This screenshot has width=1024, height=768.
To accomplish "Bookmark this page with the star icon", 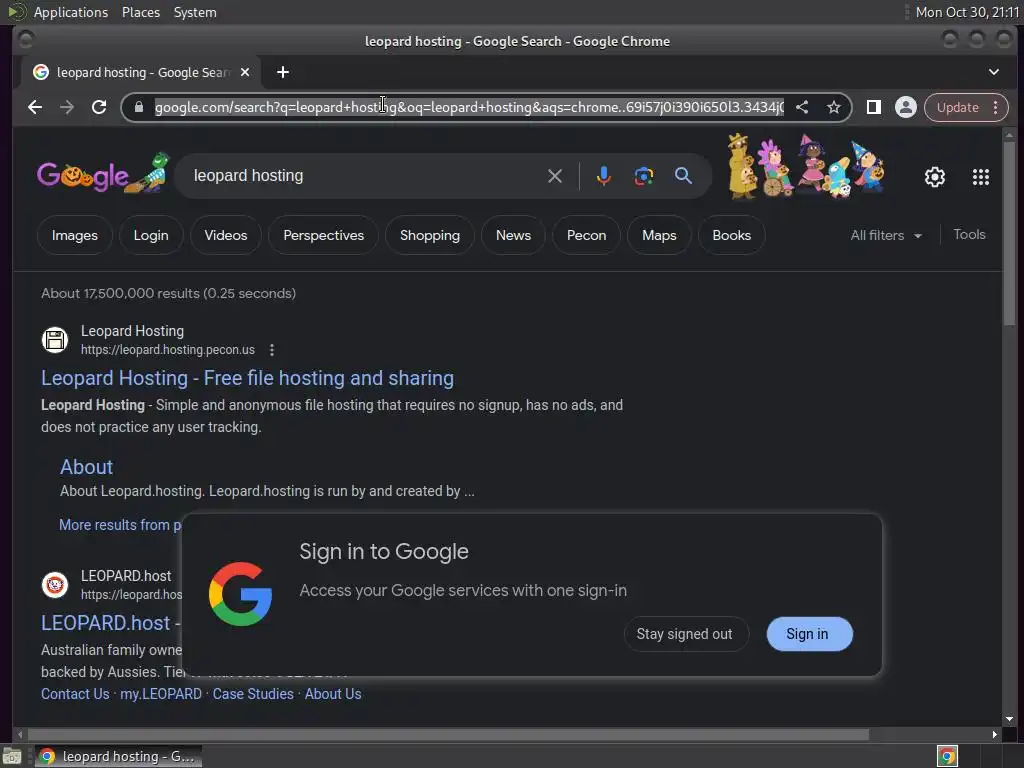I will pyautogui.click(x=833, y=107).
